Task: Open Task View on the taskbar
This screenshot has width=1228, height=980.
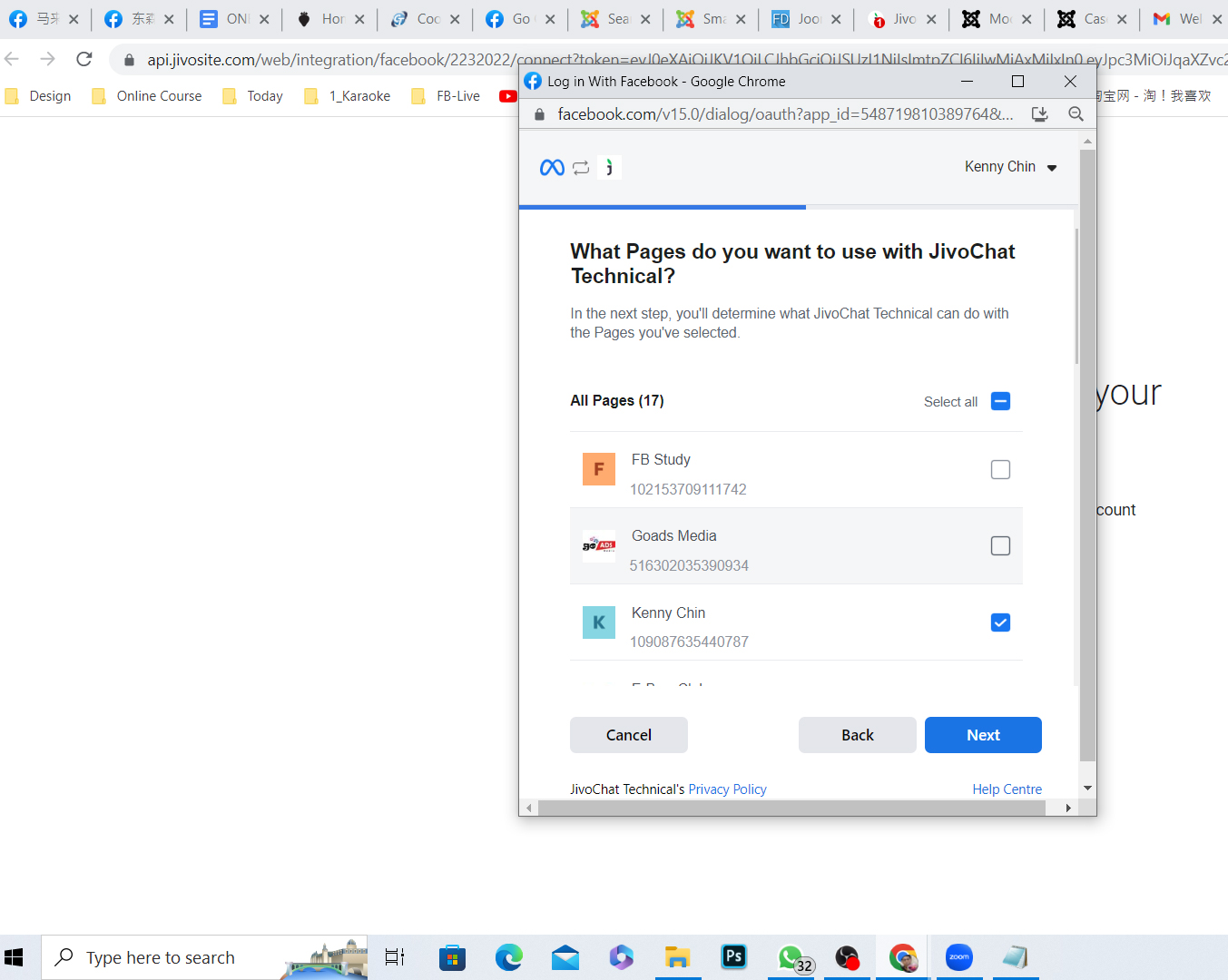Action: coord(395,957)
